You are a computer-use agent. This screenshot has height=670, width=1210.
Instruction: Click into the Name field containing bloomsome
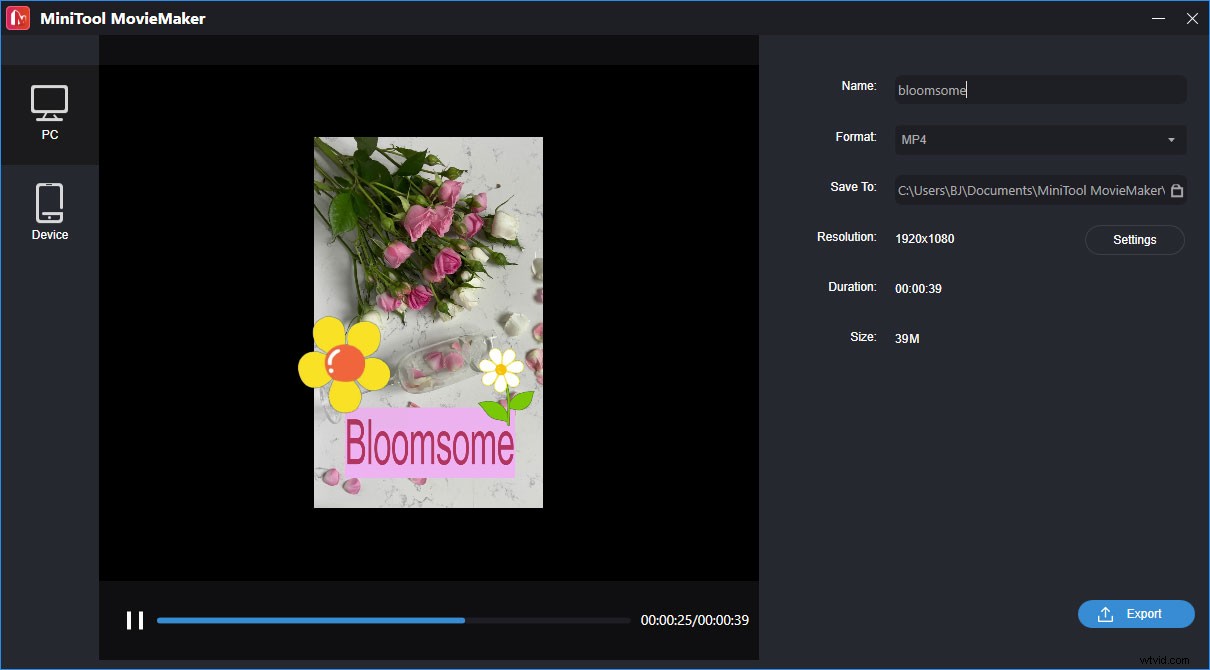pyautogui.click(x=1040, y=90)
